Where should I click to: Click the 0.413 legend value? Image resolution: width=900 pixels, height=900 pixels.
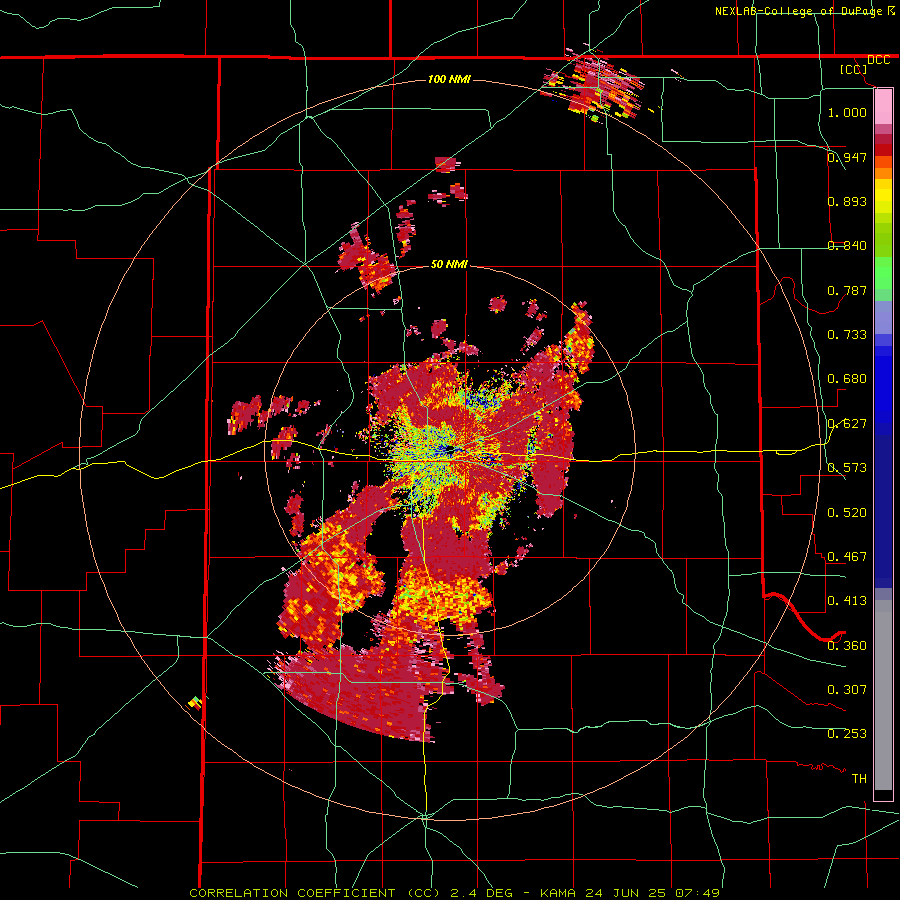point(847,600)
